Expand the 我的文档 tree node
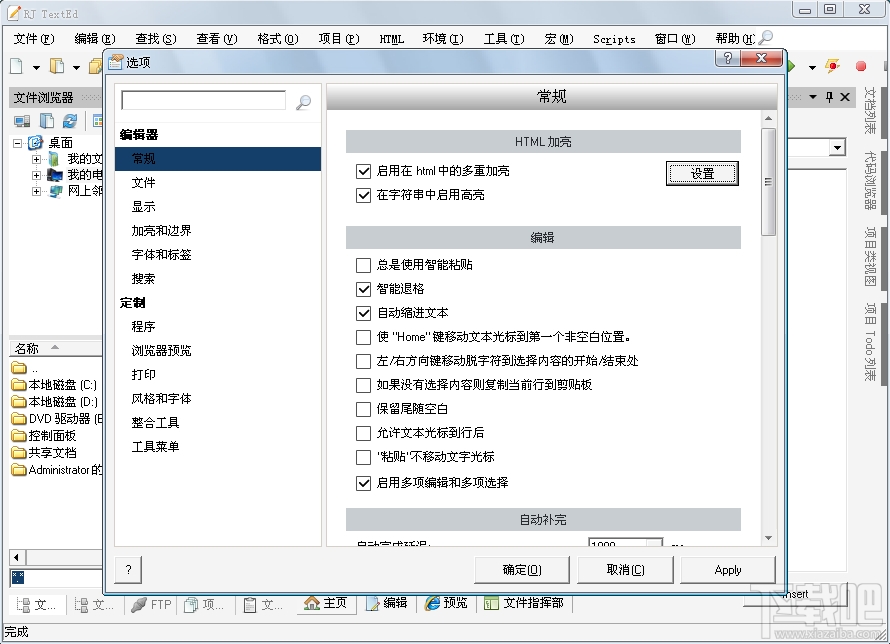The width and height of the screenshot is (890, 644). tap(36, 159)
